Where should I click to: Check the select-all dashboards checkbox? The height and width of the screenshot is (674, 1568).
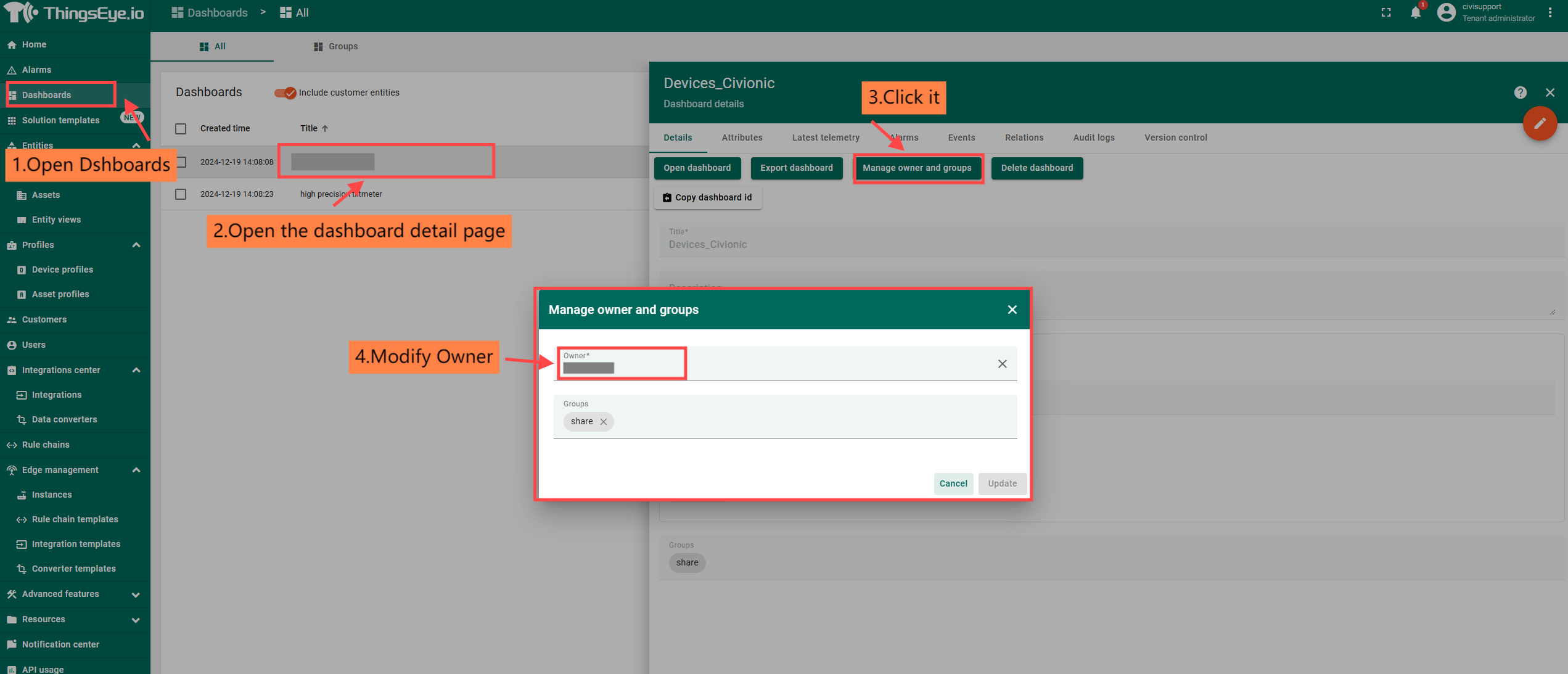[181, 129]
